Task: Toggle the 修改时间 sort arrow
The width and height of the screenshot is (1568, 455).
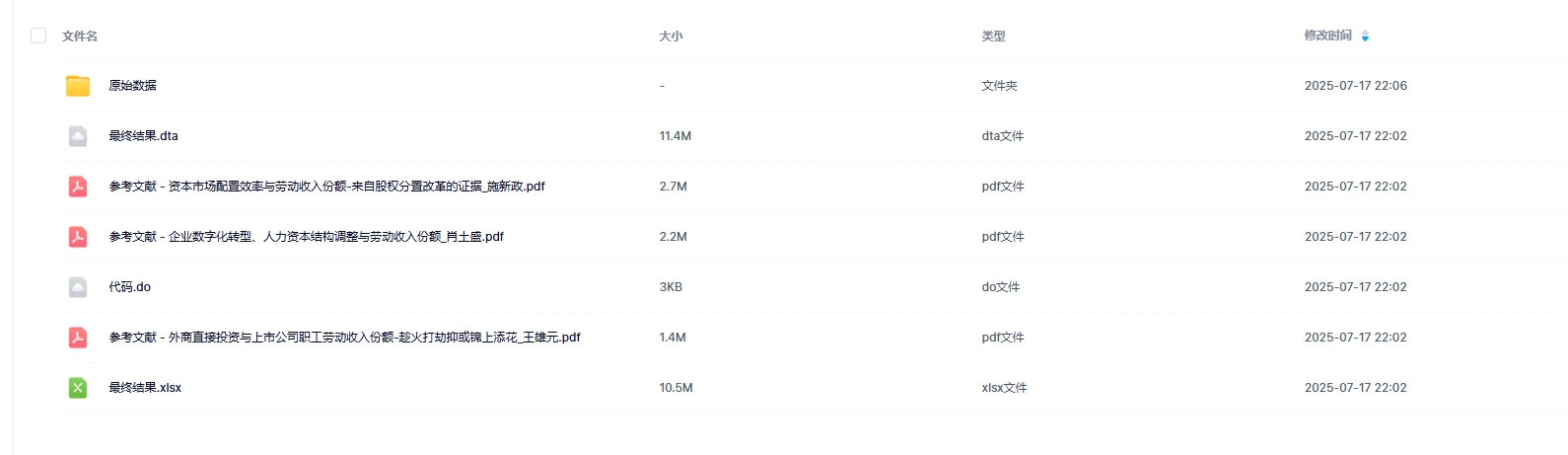Action: tap(1365, 36)
